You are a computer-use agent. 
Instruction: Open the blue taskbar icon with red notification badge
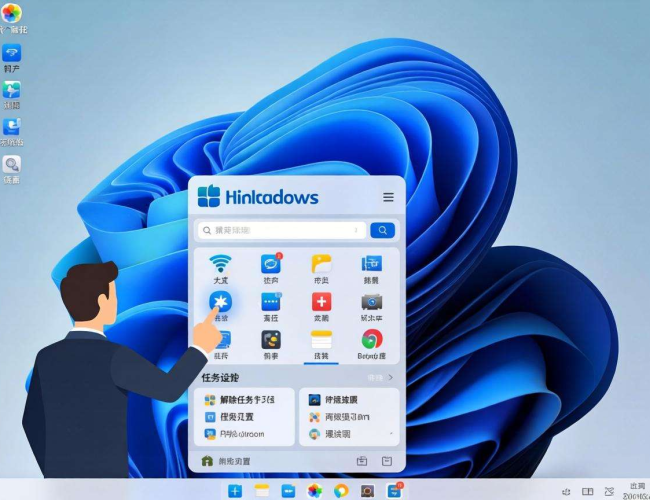tap(395, 490)
